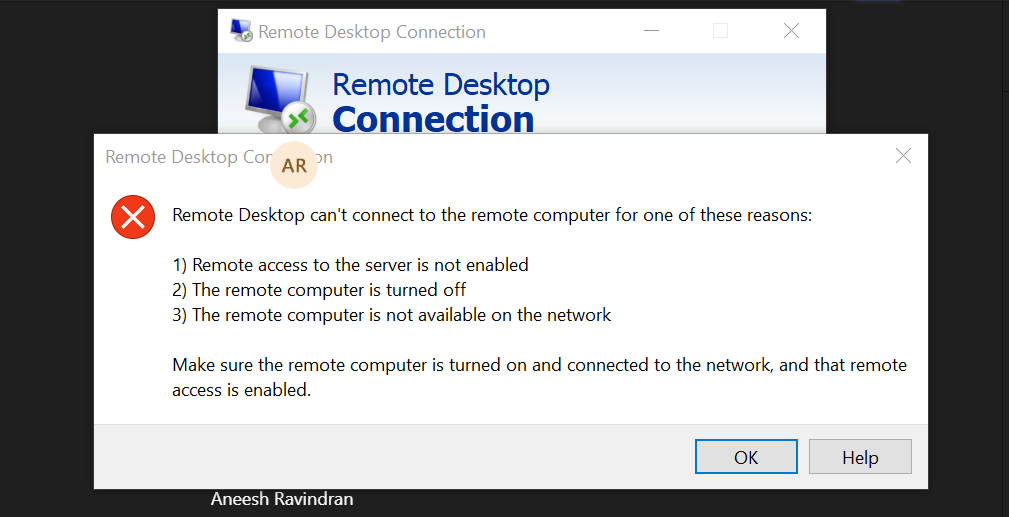The width and height of the screenshot is (1009, 517).
Task: Click the OK button in error dialog
Action: [x=746, y=456]
